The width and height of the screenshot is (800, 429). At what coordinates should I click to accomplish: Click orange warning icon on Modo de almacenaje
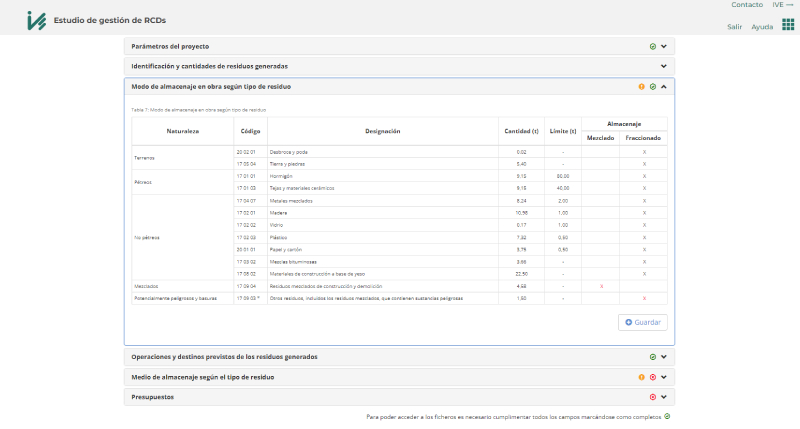(x=641, y=87)
